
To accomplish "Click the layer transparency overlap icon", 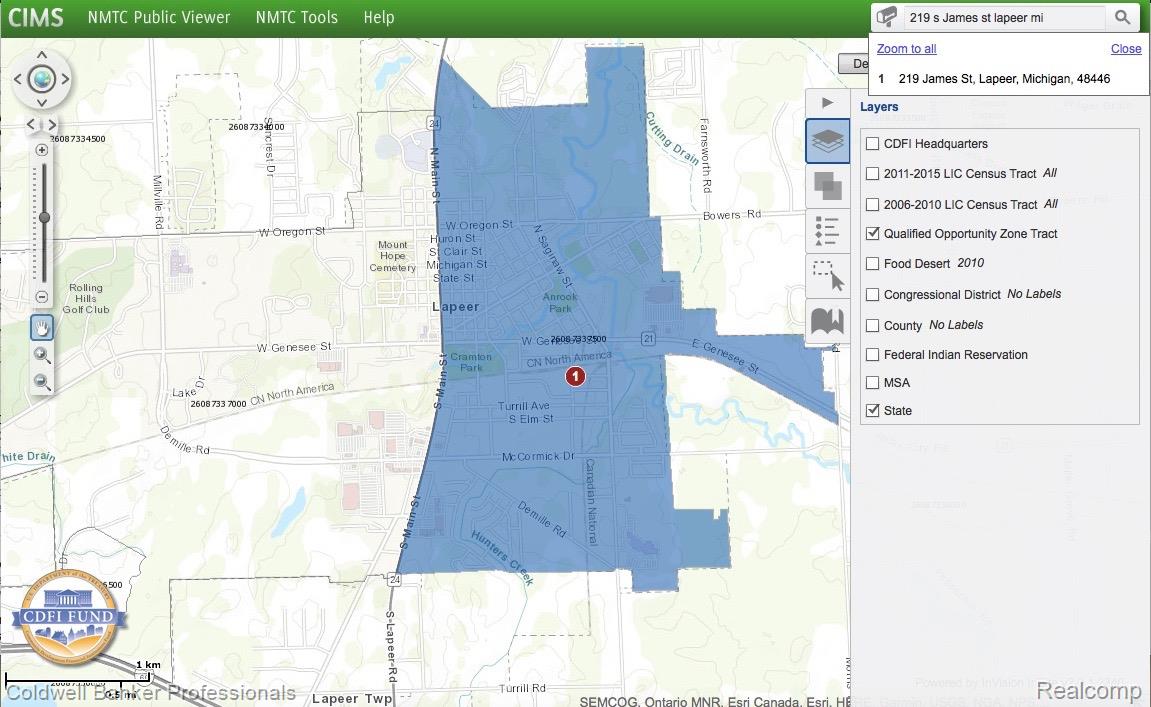I will tap(827, 186).
